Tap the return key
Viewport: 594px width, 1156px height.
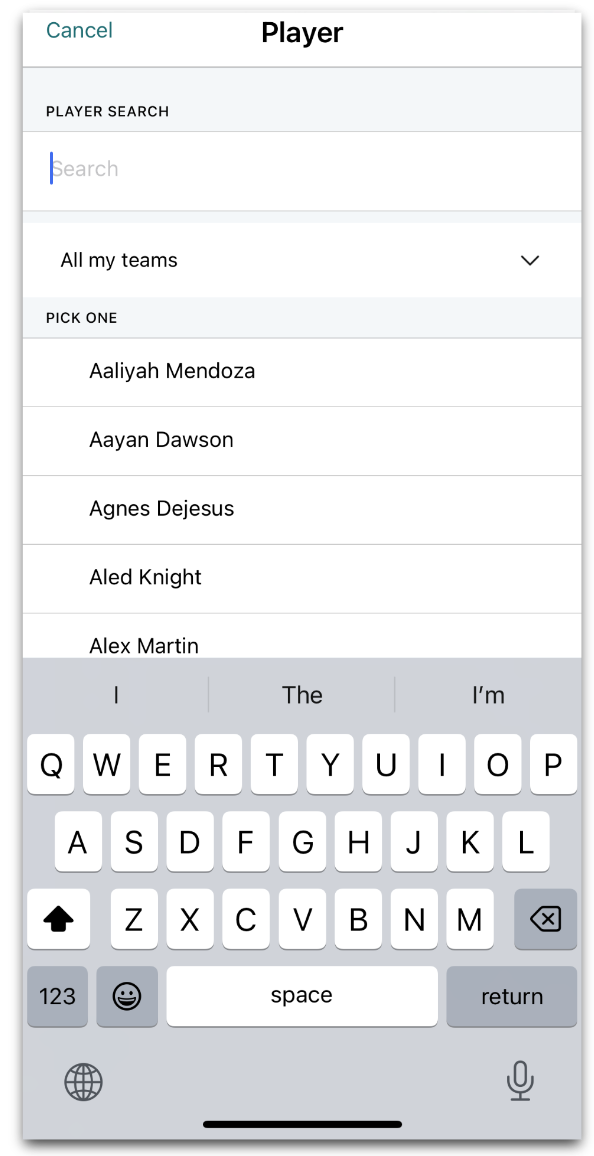[x=511, y=997]
